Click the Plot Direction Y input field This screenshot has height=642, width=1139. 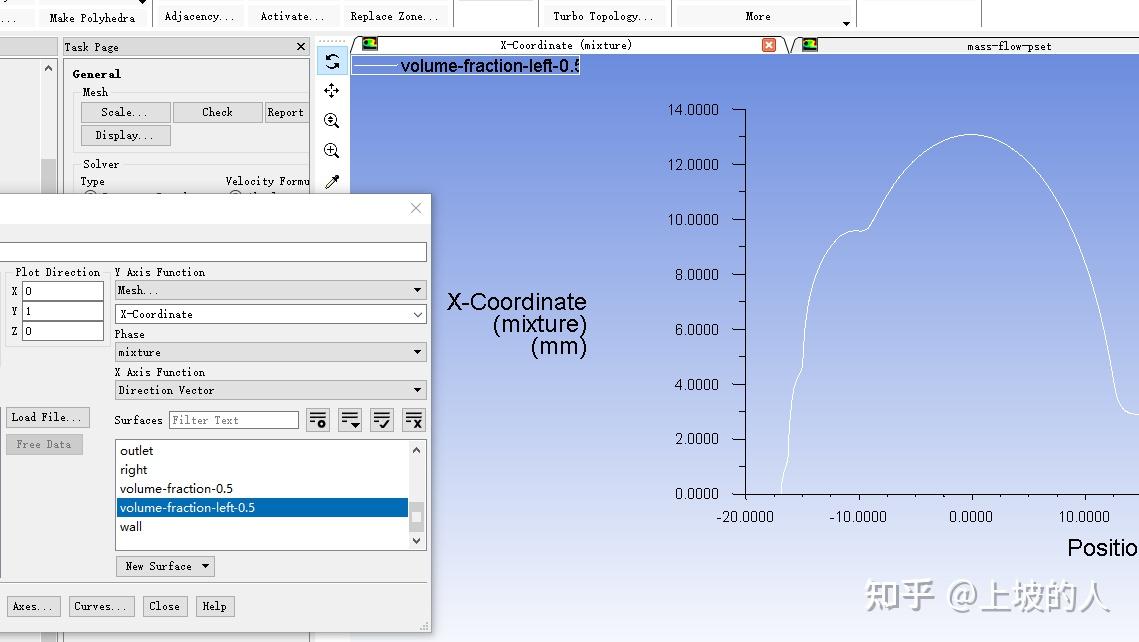pyautogui.click(x=62, y=311)
